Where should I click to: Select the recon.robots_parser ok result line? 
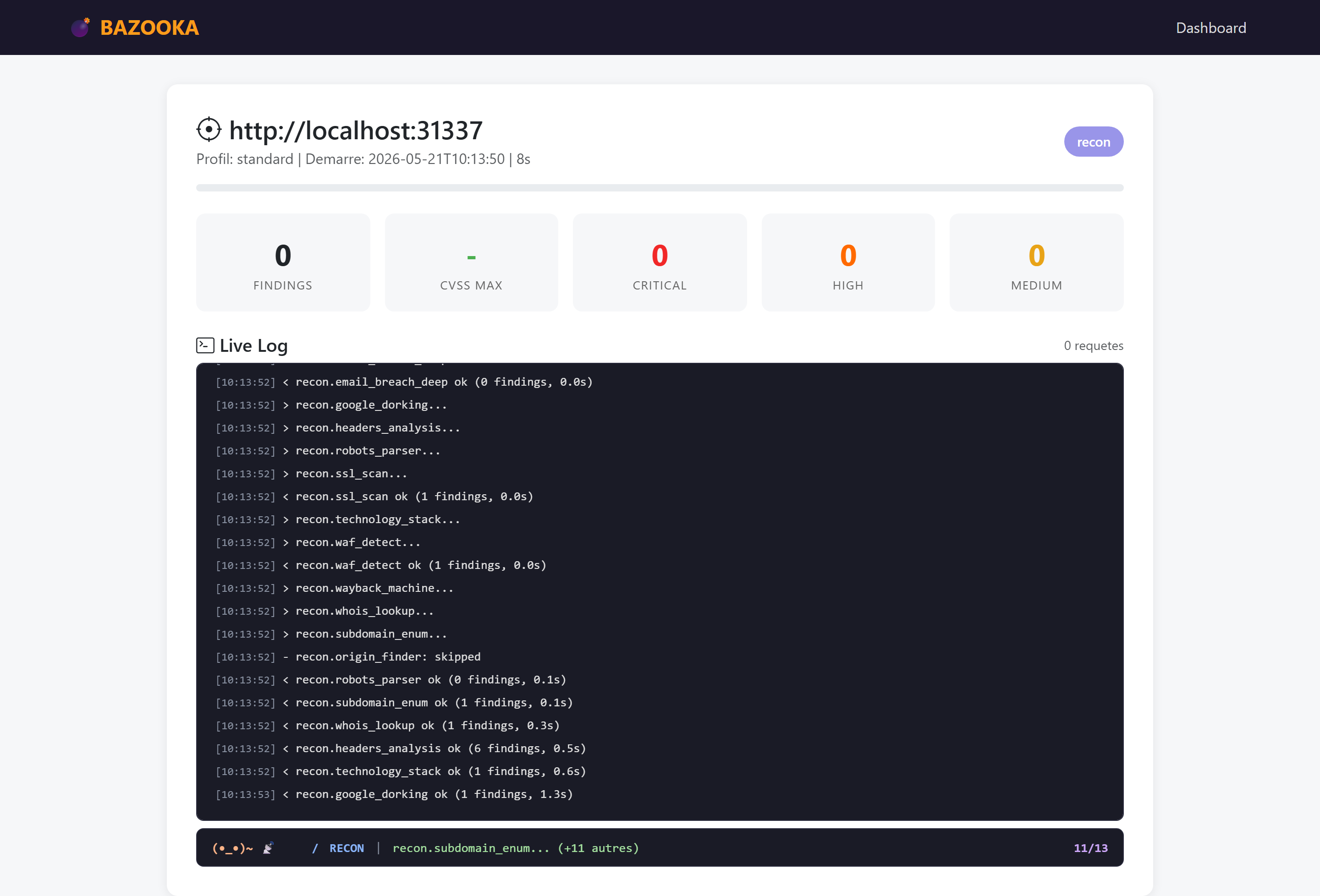point(391,680)
